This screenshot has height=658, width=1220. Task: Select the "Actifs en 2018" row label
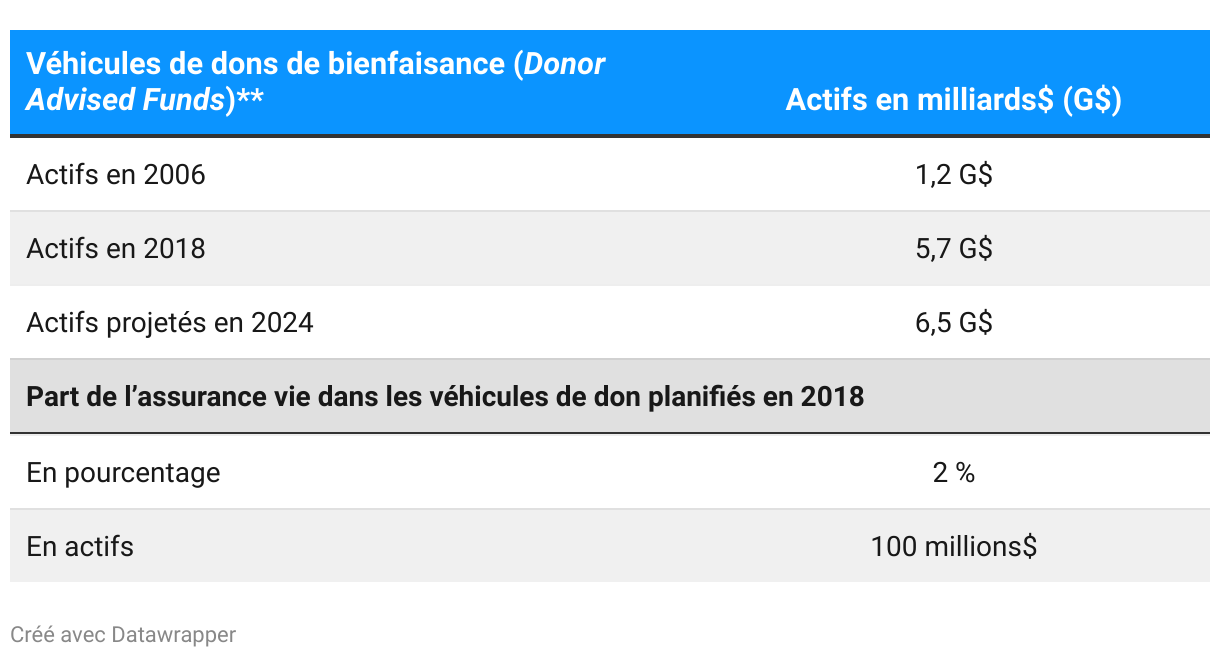click(116, 248)
